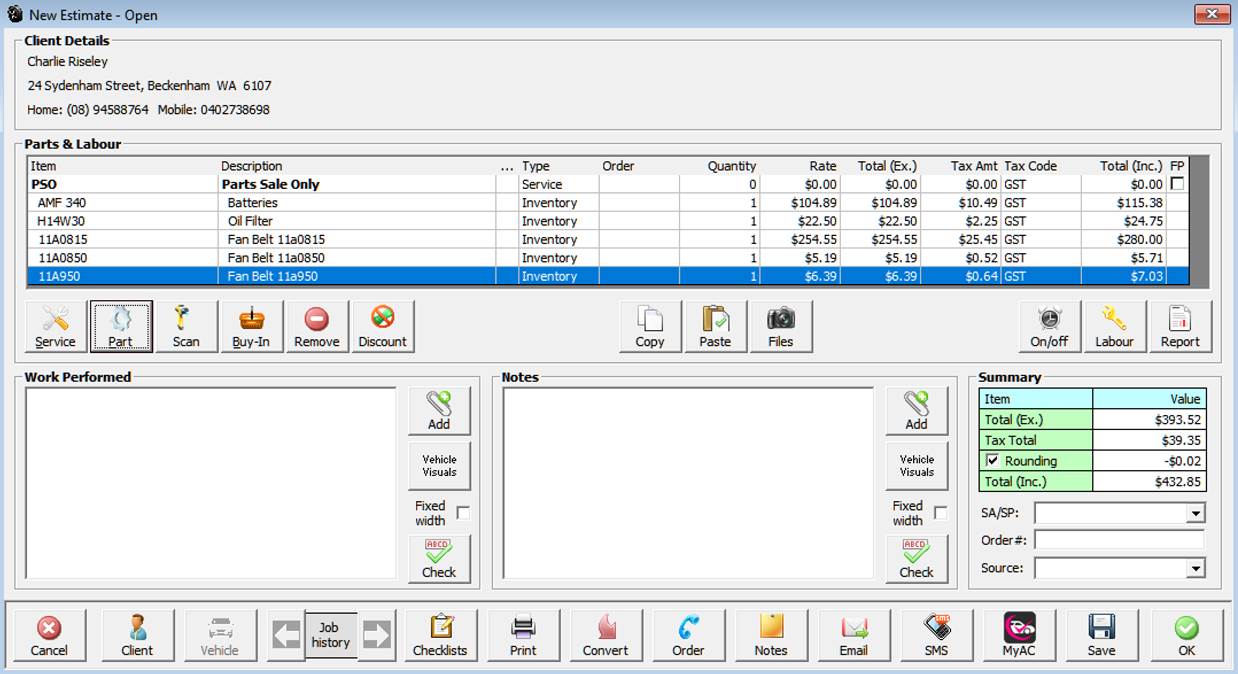Expand the SA/SP dropdown
The width and height of the screenshot is (1238, 674).
(x=1195, y=513)
